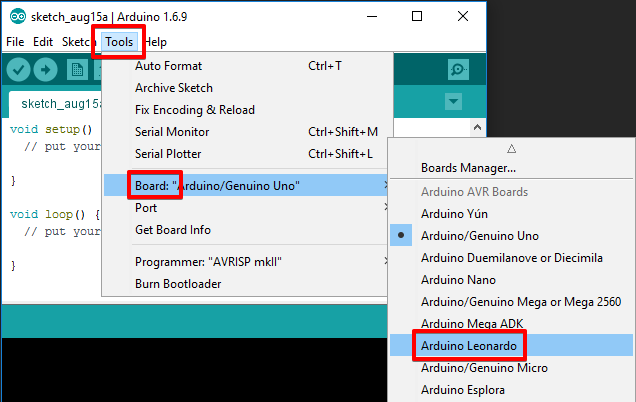This screenshot has height=402, width=636.
Task: Expand the Board submenu arrow
Action: pos(386,185)
